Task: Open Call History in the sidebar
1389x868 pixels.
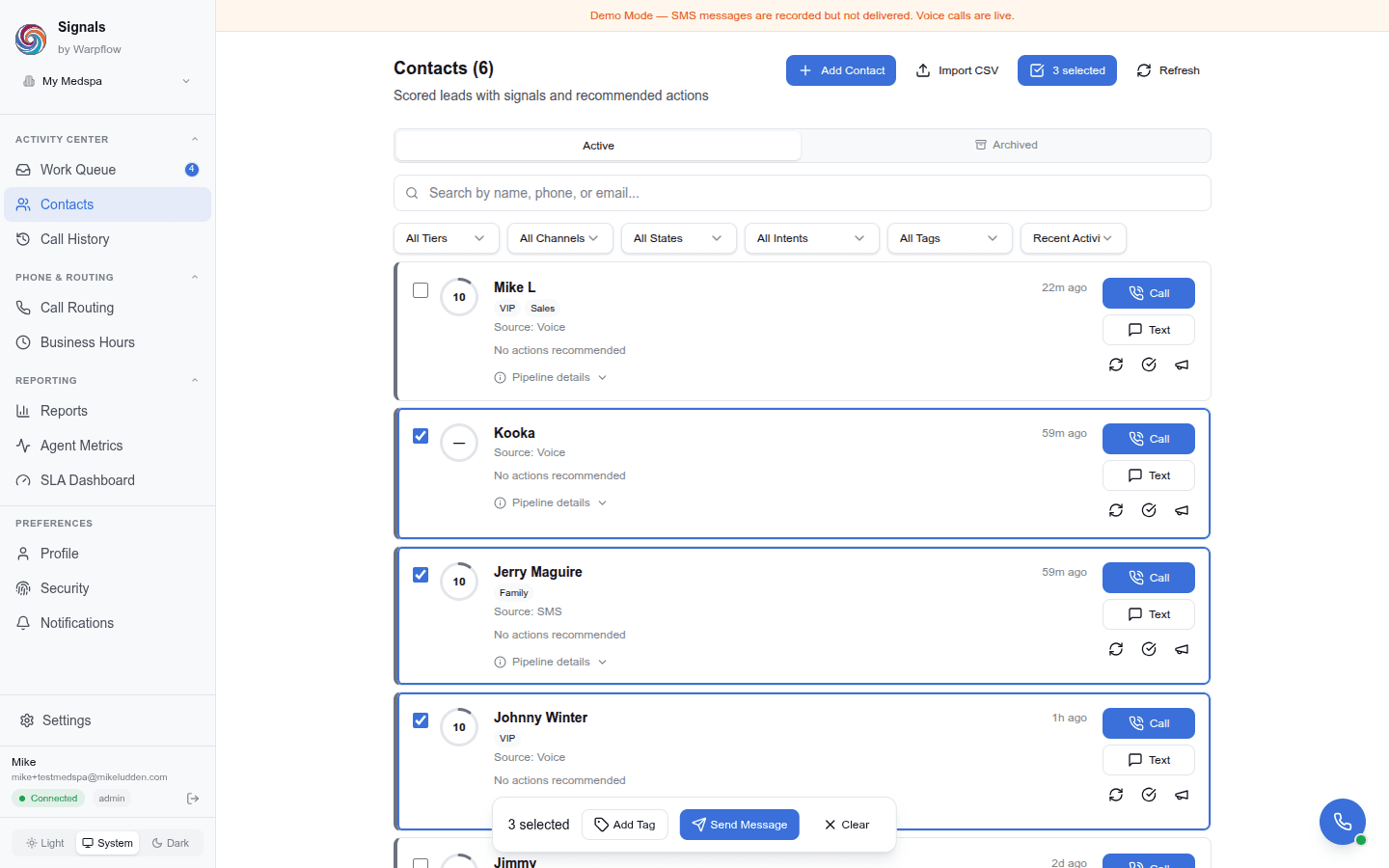Action: (74, 238)
